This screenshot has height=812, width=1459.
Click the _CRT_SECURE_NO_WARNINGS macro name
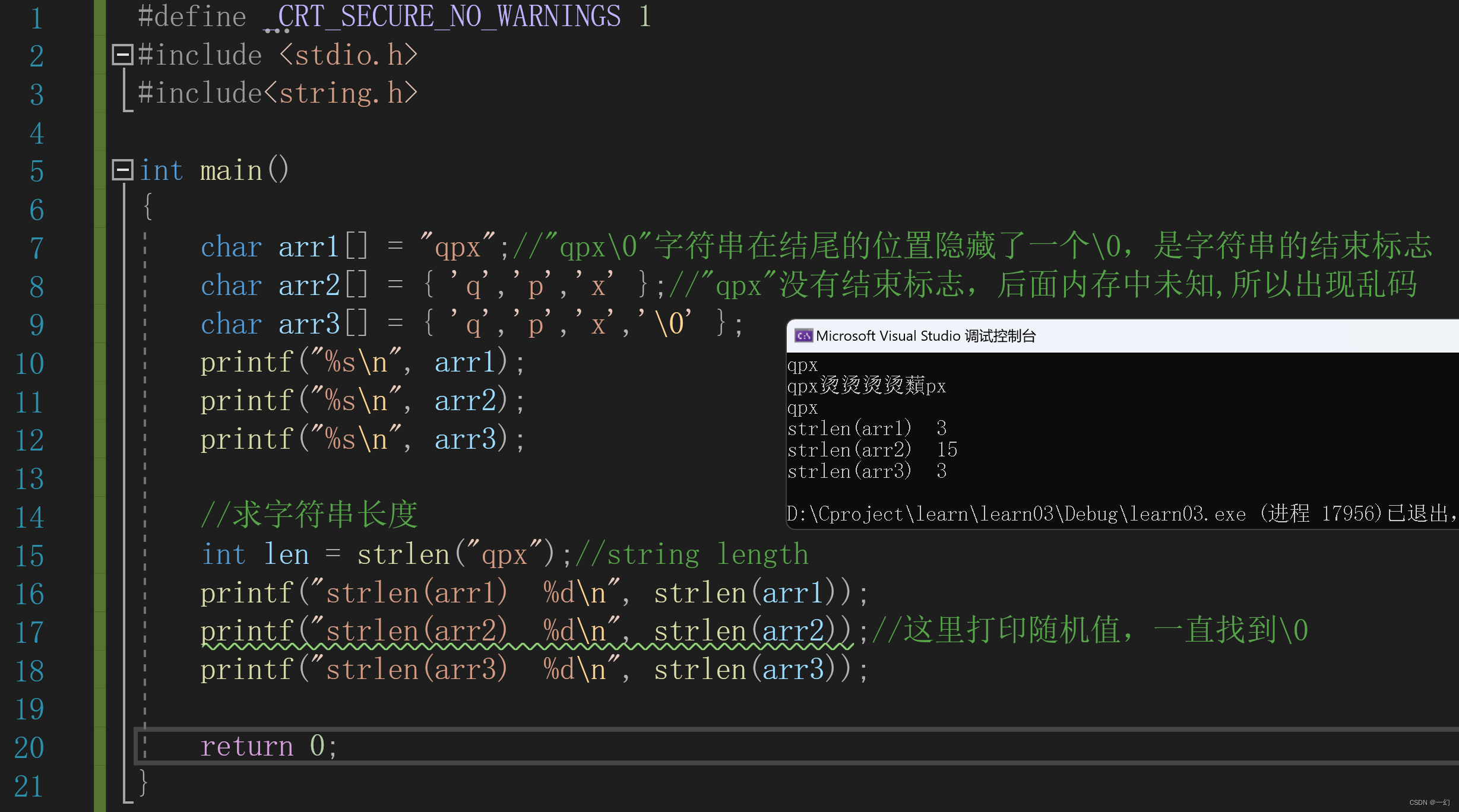[449, 16]
